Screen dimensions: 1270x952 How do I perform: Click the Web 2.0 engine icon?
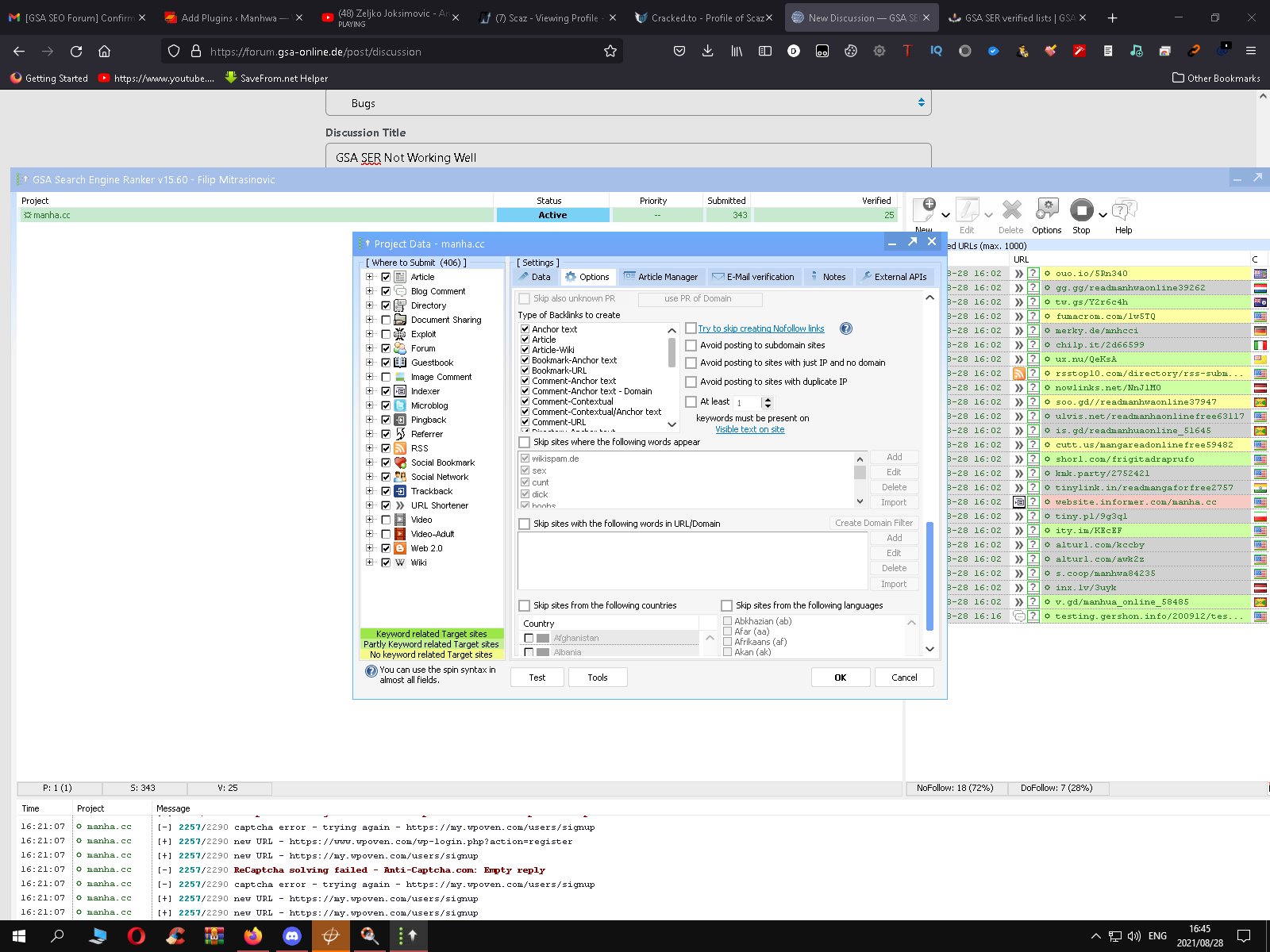[400, 548]
